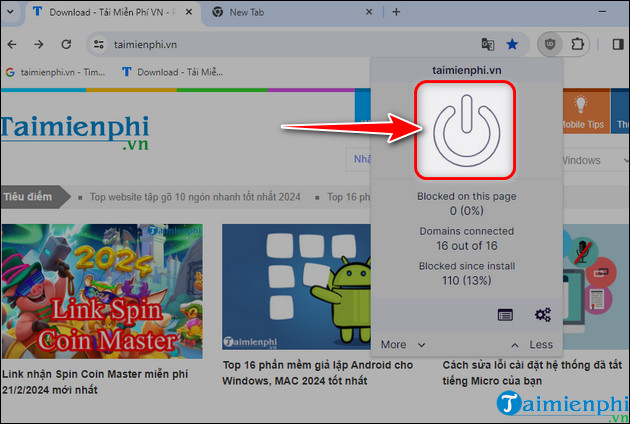This screenshot has height=424, width=630.
Task: Open Top 16 phần mềm giả lập Android article
Action: click(x=318, y=373)
